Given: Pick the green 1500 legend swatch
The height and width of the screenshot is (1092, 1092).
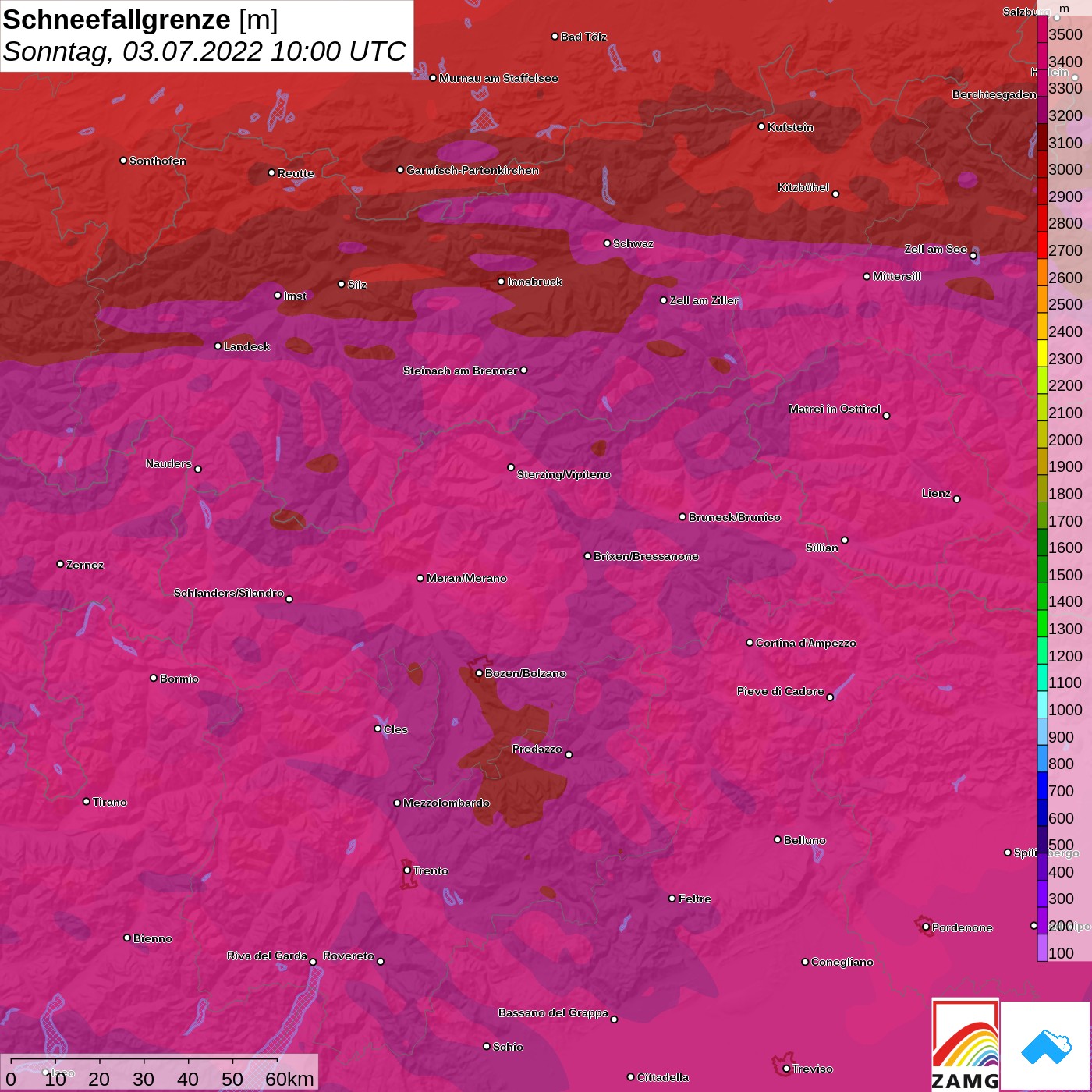Looking at the screenshot, I should [x=1042, y=569].
